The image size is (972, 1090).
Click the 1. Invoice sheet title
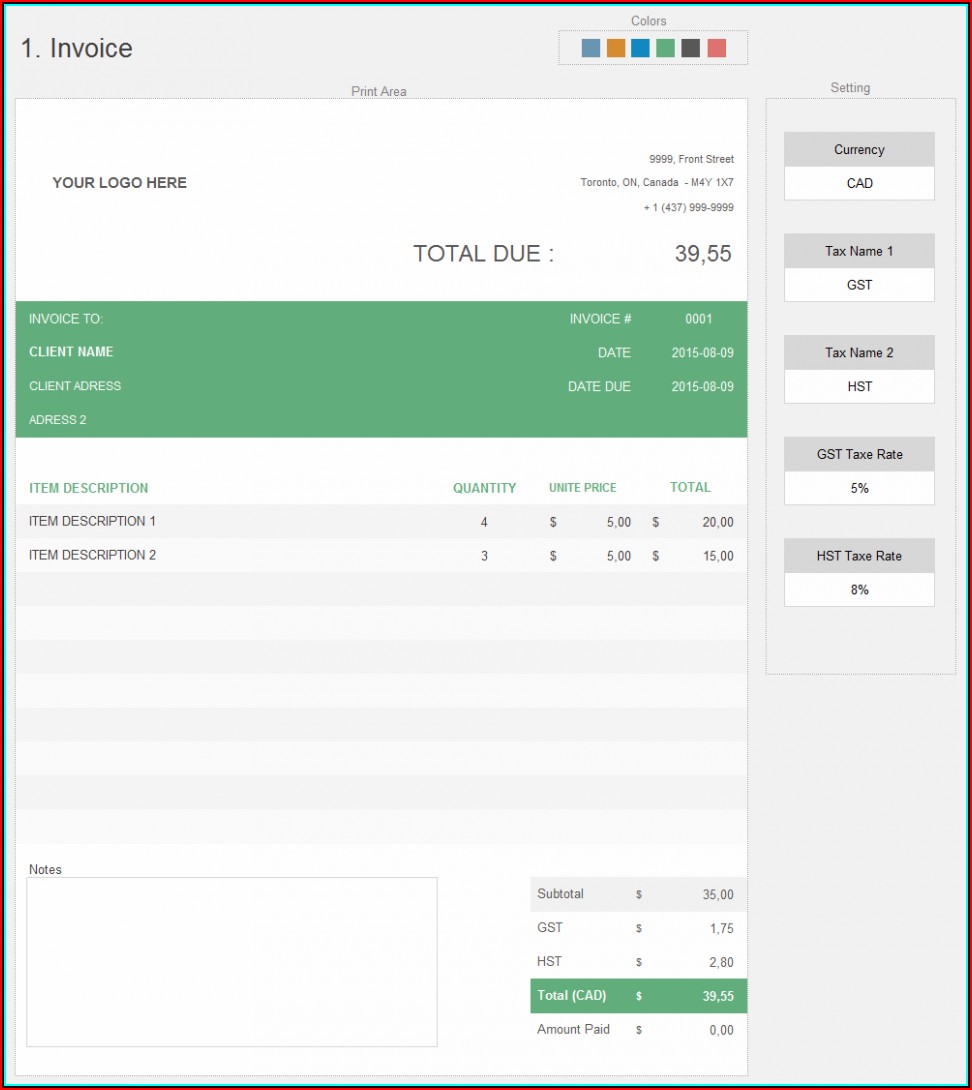[x=77, y=48]
